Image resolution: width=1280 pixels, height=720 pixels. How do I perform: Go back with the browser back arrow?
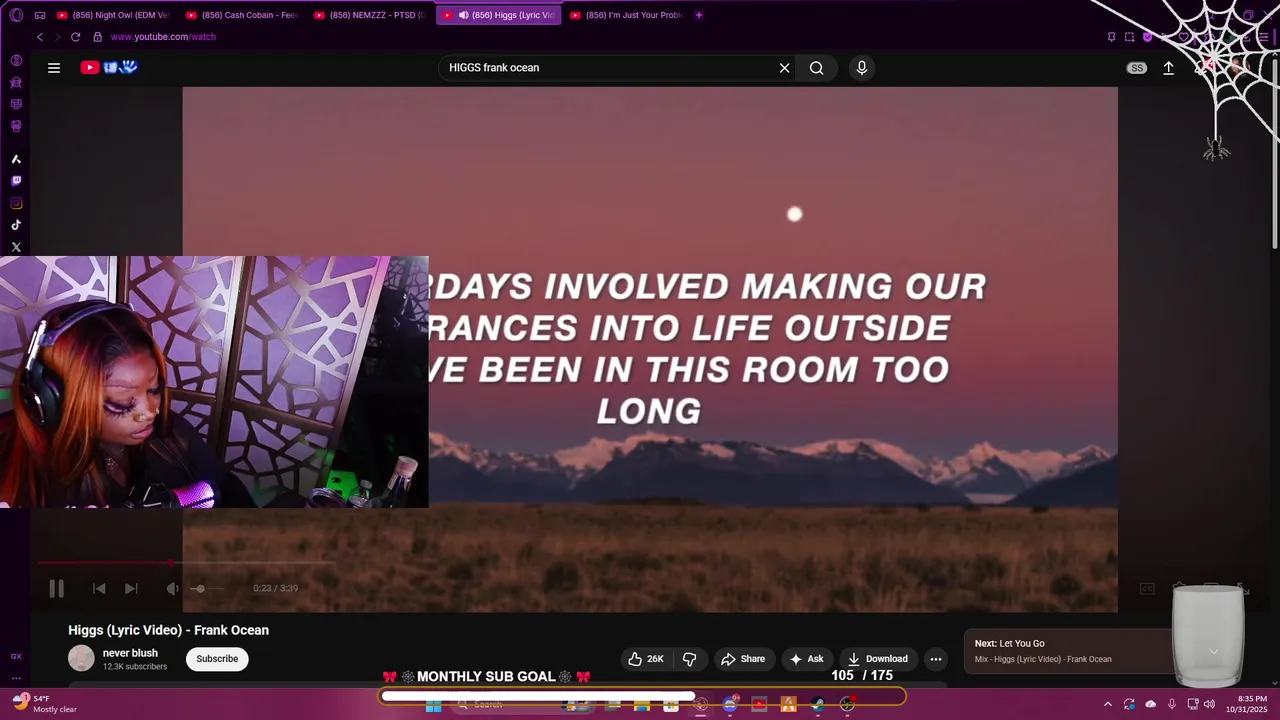tap(40, 37)
